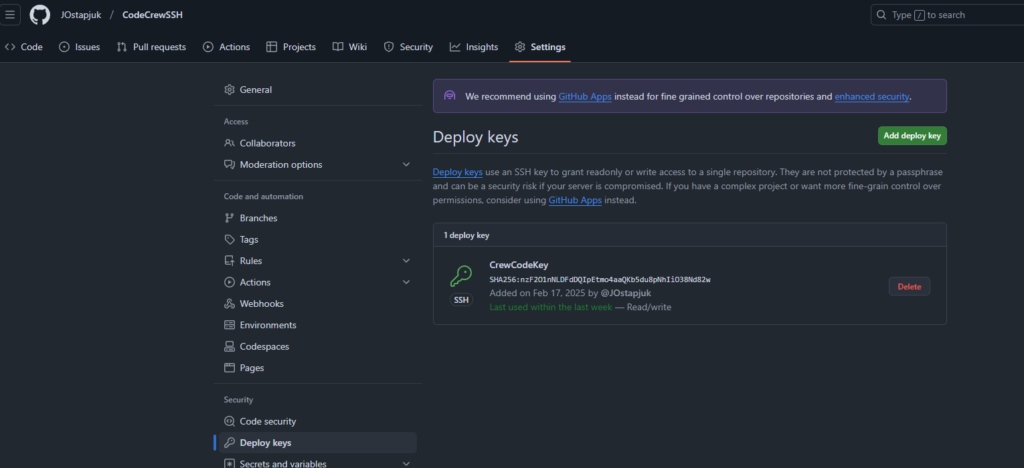Expand the sidebar Actions chevron

point(406,282)
